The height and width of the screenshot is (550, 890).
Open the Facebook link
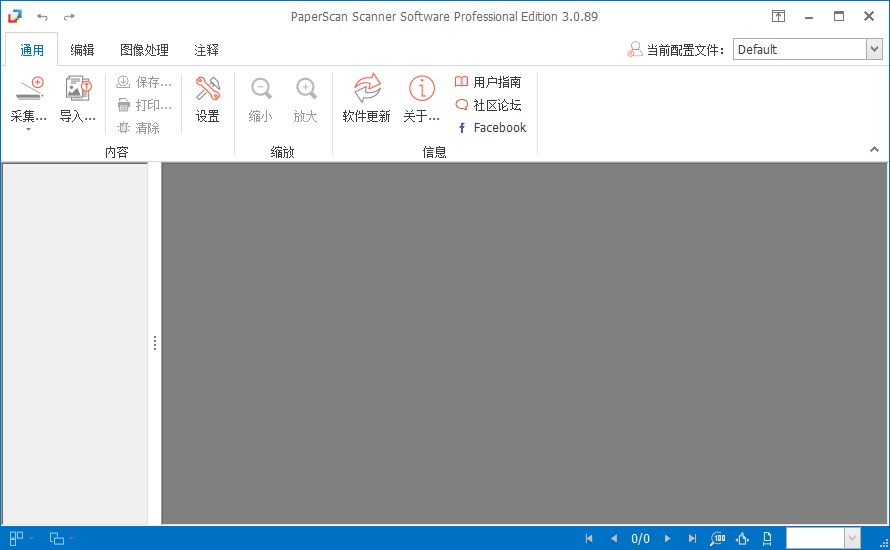[x=492, y=128]
